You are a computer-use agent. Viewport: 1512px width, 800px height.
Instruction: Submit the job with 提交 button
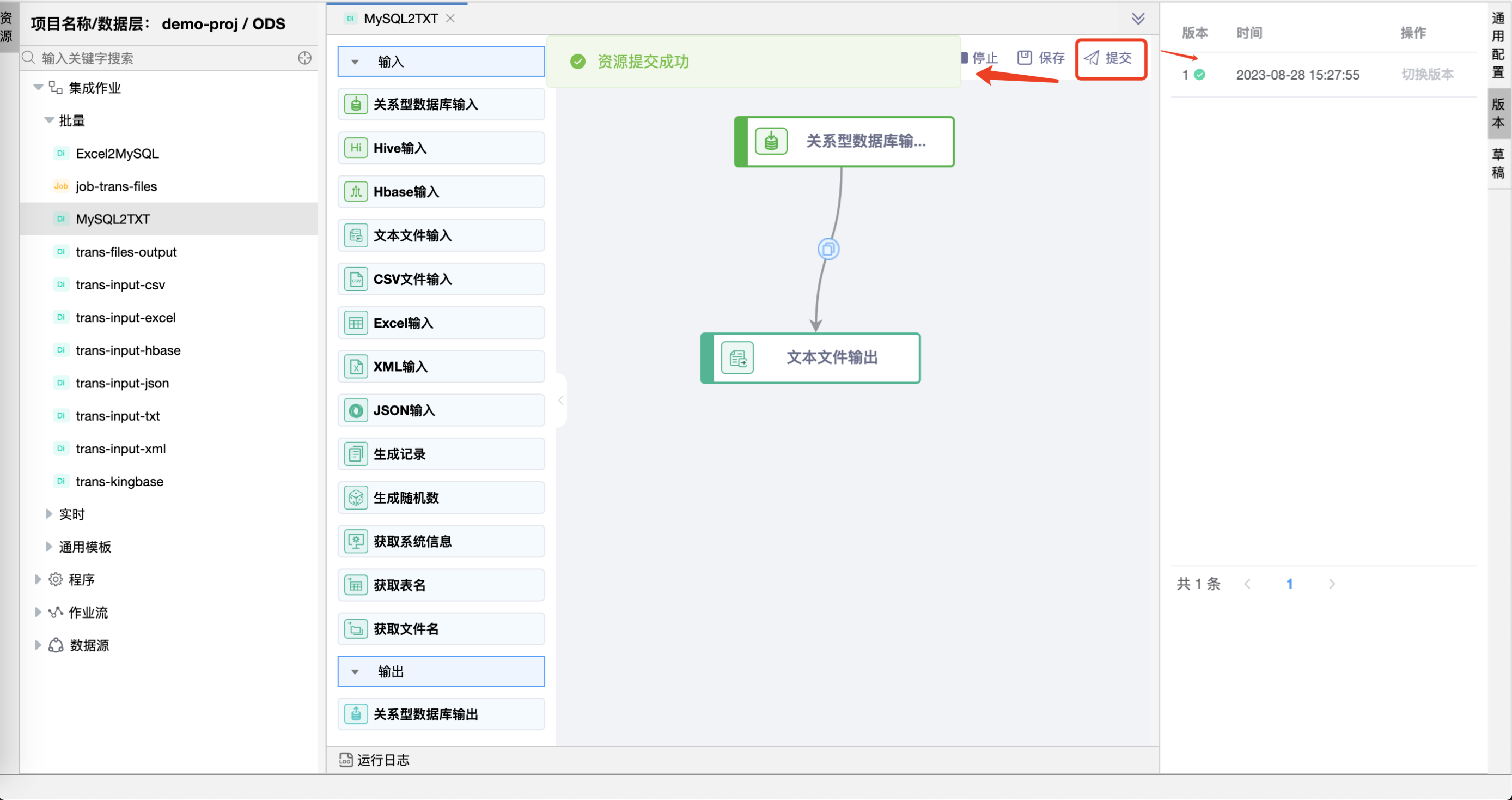point(1110,58)
